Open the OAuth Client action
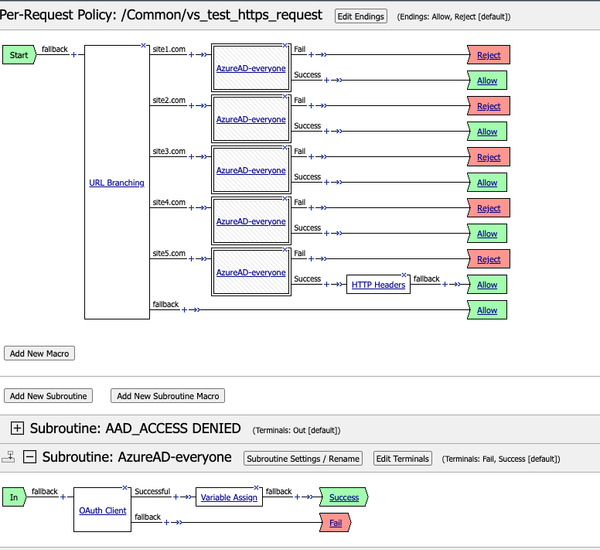Image resolution: width=600 pixels, height=550 pixels. tap(104, 510)
